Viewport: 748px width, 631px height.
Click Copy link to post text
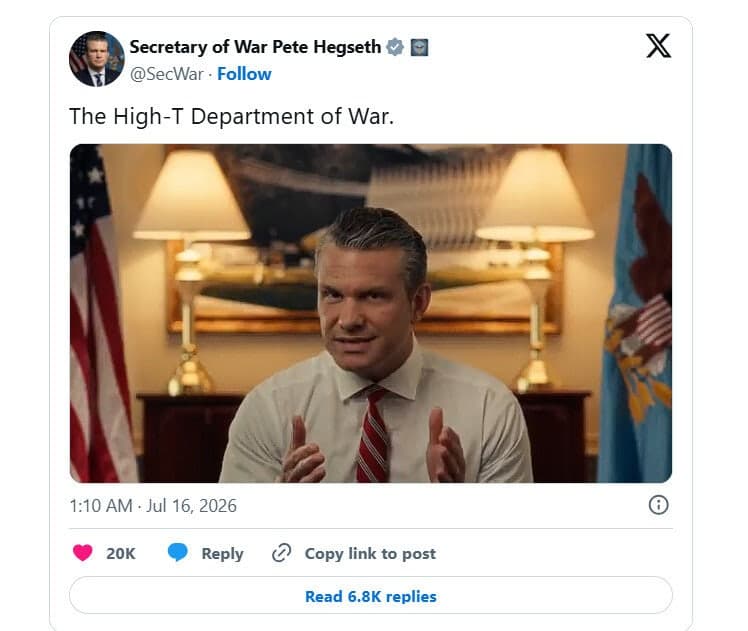370,553
